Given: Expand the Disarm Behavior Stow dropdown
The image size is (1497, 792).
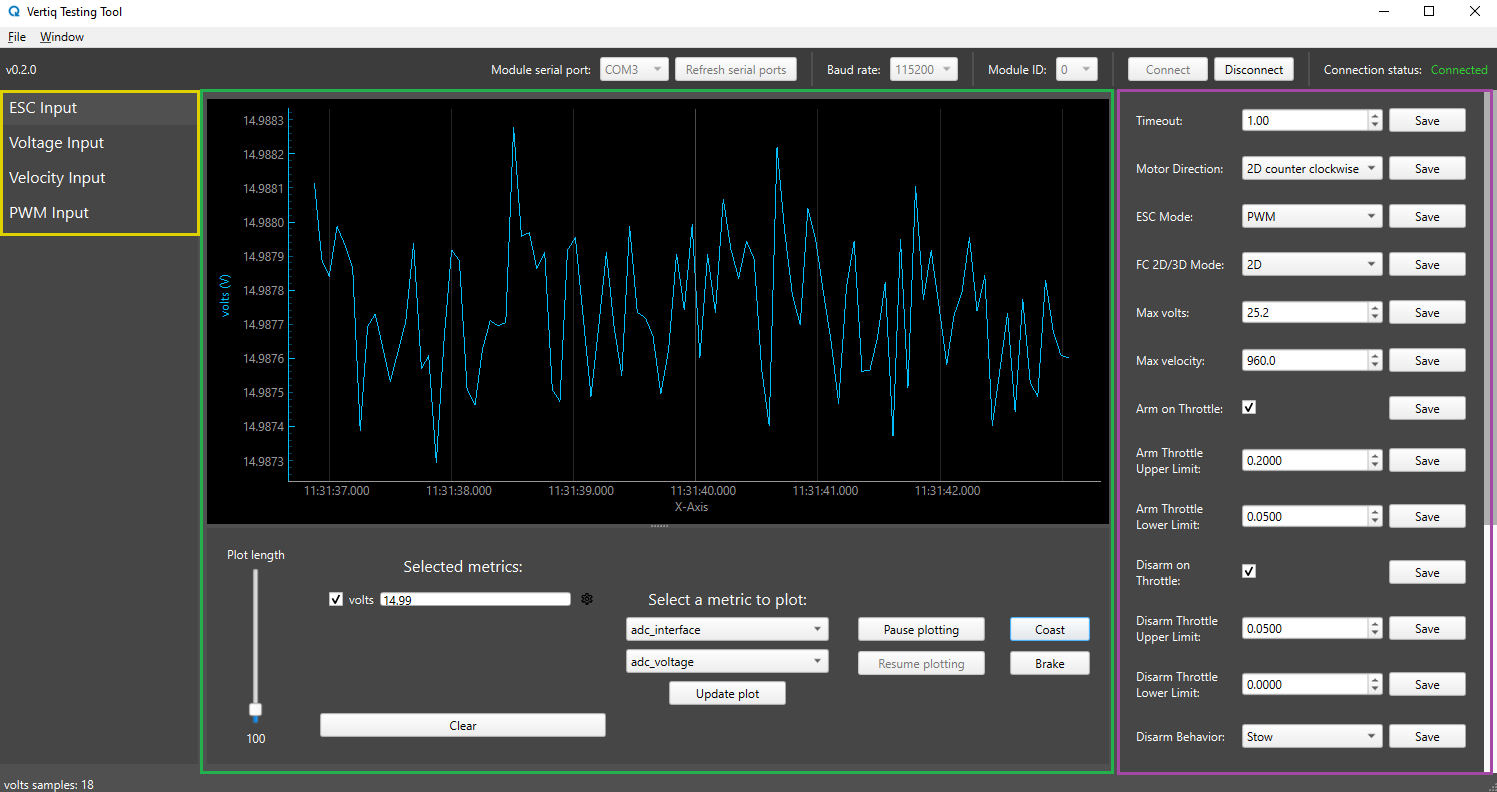Looking at the screenshot, I should click(x=1312, y=736).
